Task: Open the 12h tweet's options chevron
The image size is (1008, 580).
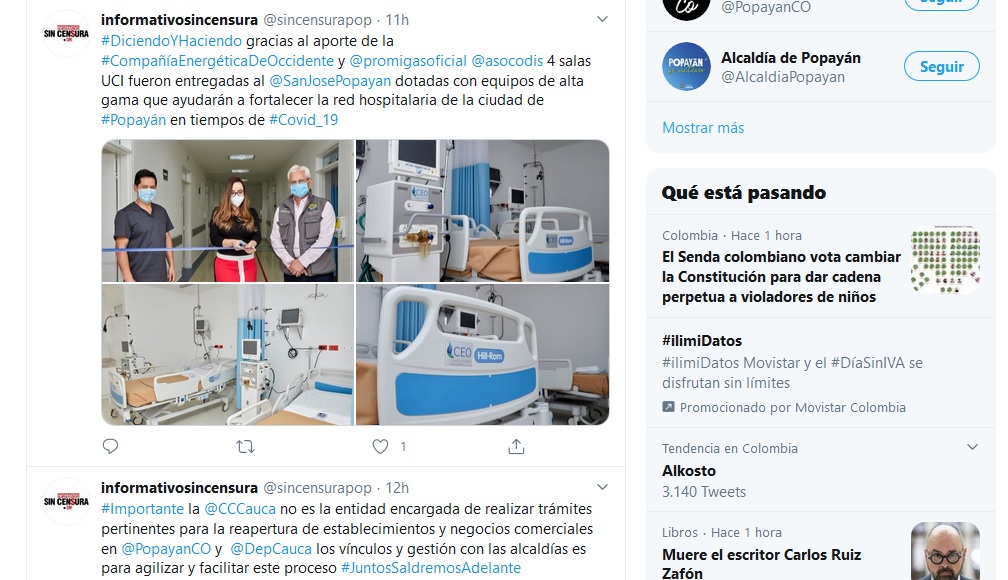Action: (602, 487)
